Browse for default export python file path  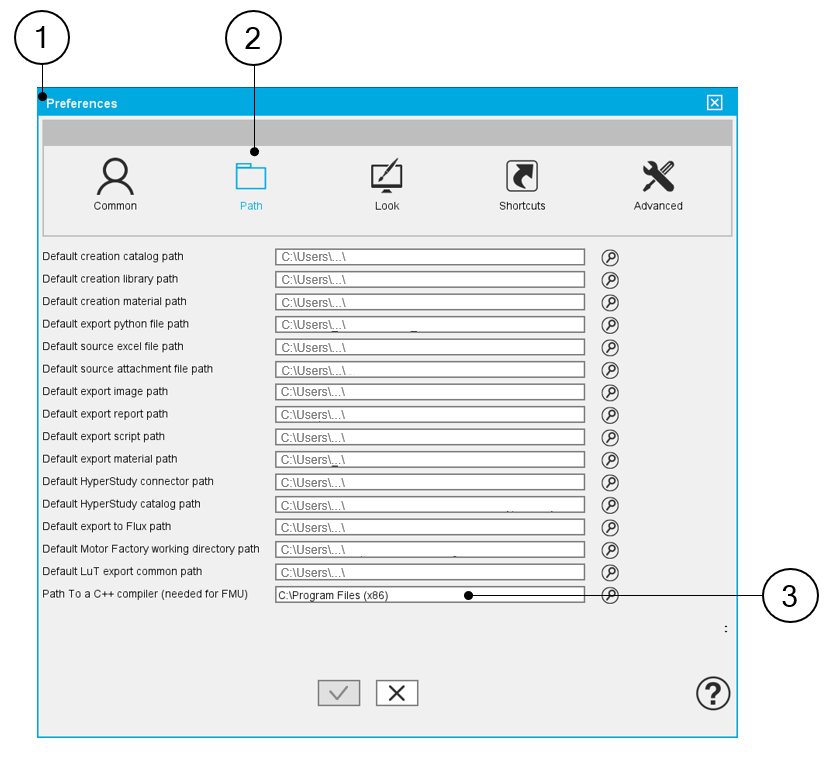point(610,325)
